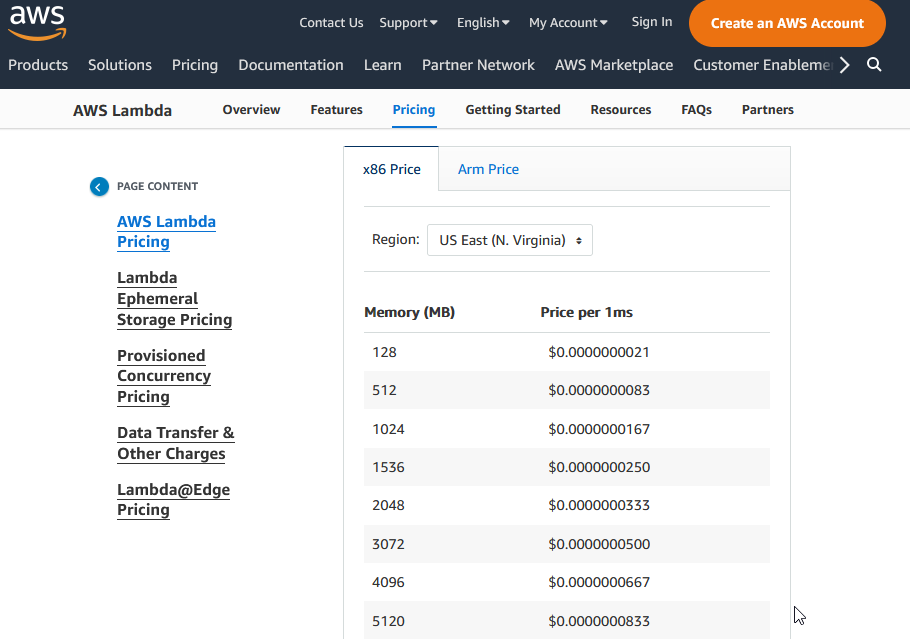Click the 128 memory cell
910x639 pixels.
384,352
